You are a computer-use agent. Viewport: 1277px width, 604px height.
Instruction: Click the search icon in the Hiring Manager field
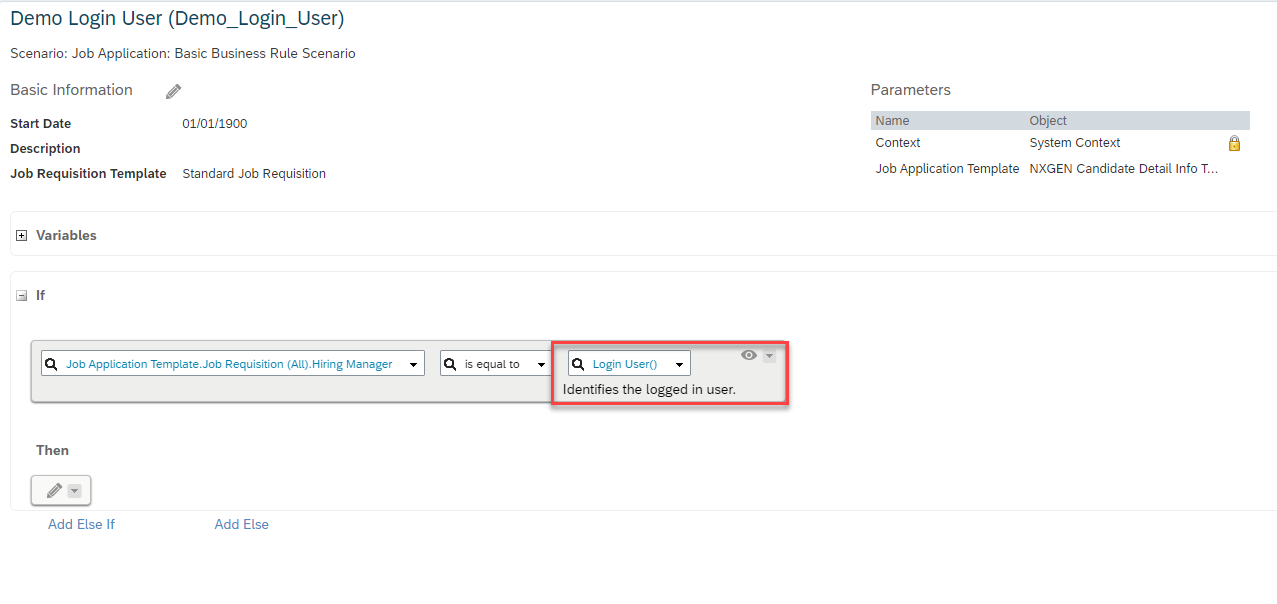[x=52, y=364]
